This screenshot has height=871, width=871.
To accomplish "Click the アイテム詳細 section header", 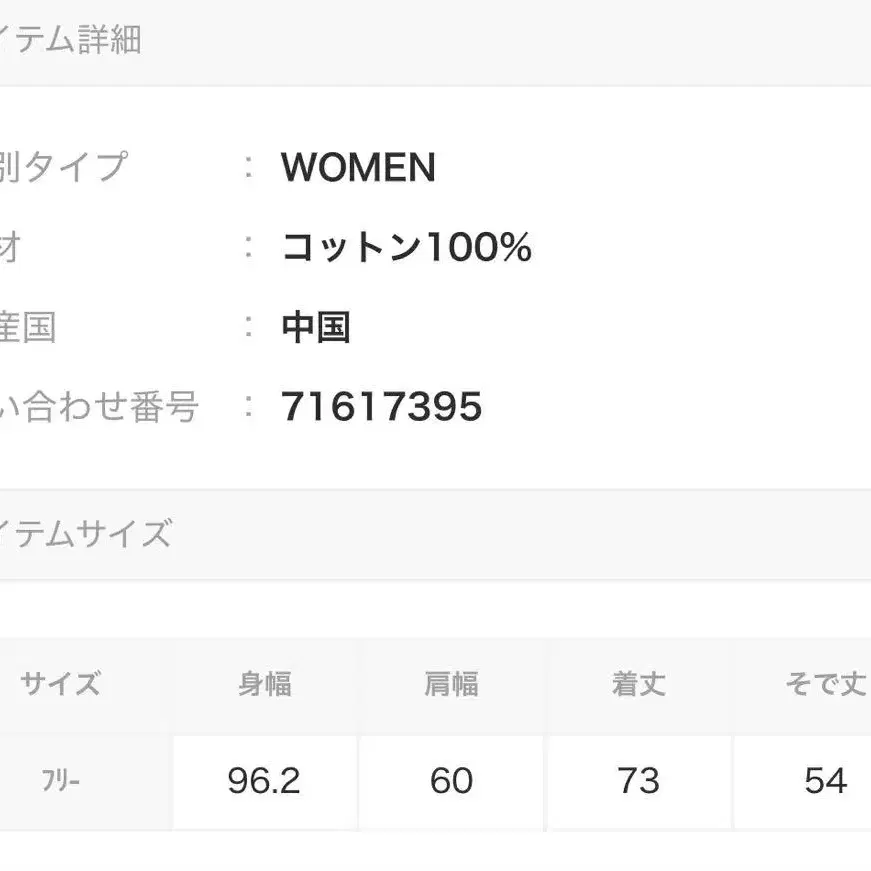I will click(70, 40).
